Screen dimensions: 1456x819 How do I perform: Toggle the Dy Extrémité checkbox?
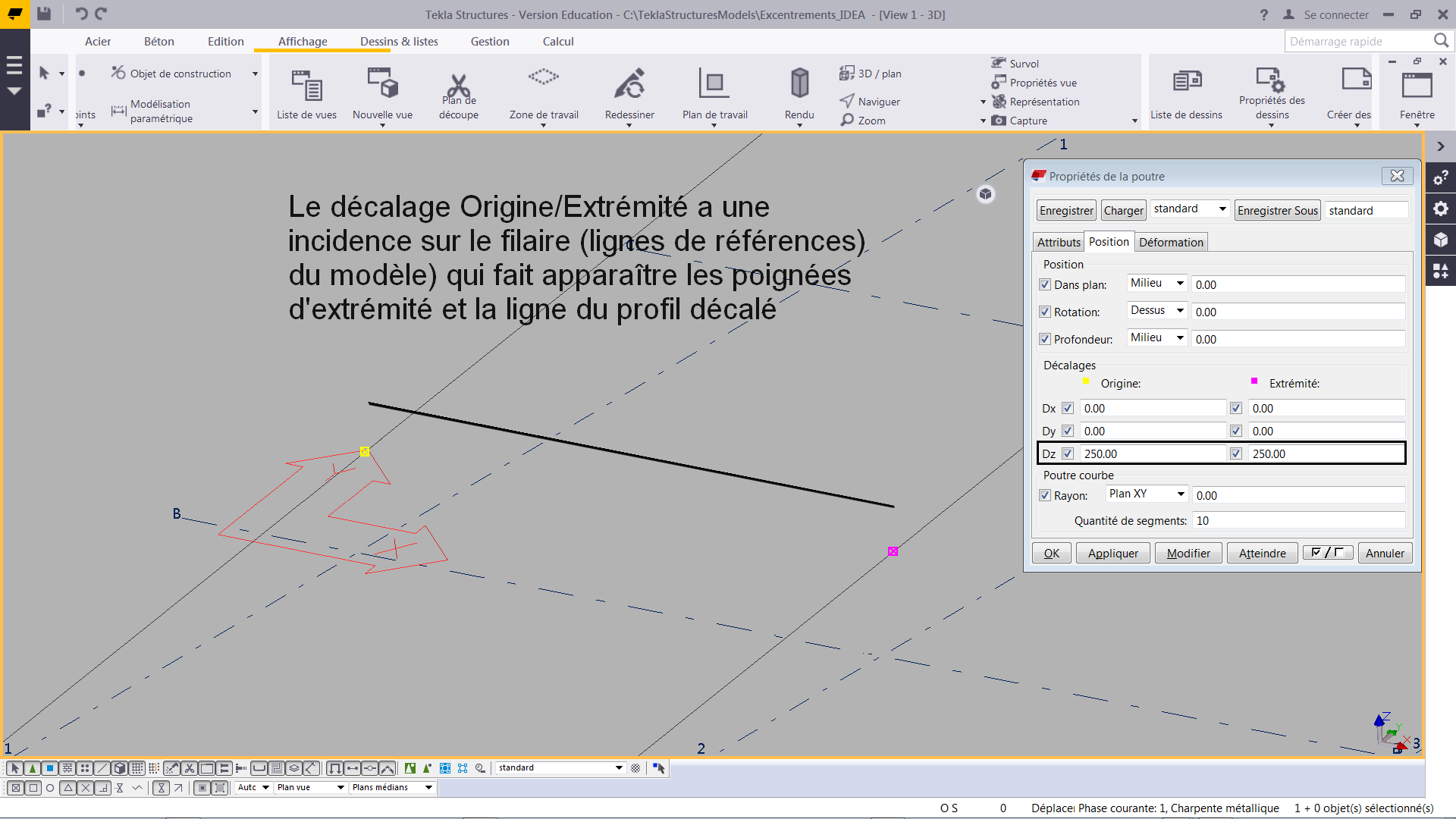[1236, 431]
